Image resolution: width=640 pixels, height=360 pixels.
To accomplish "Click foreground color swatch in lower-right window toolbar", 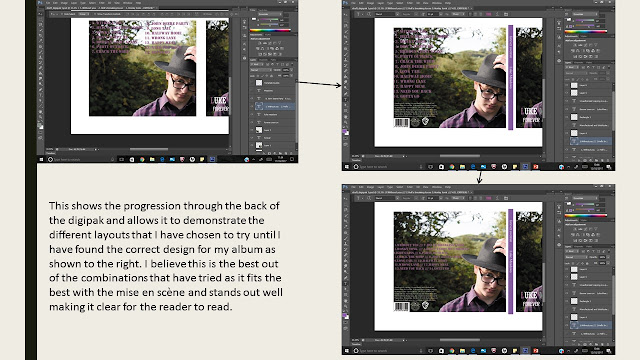I will pyautogui.click(x=344, y=315).
